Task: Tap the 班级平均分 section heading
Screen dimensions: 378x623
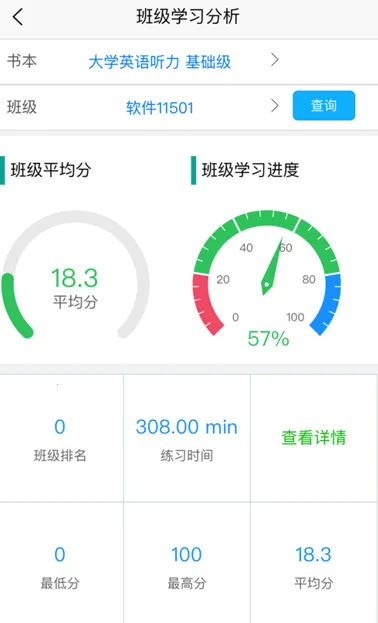Action: tap(51, 170)
